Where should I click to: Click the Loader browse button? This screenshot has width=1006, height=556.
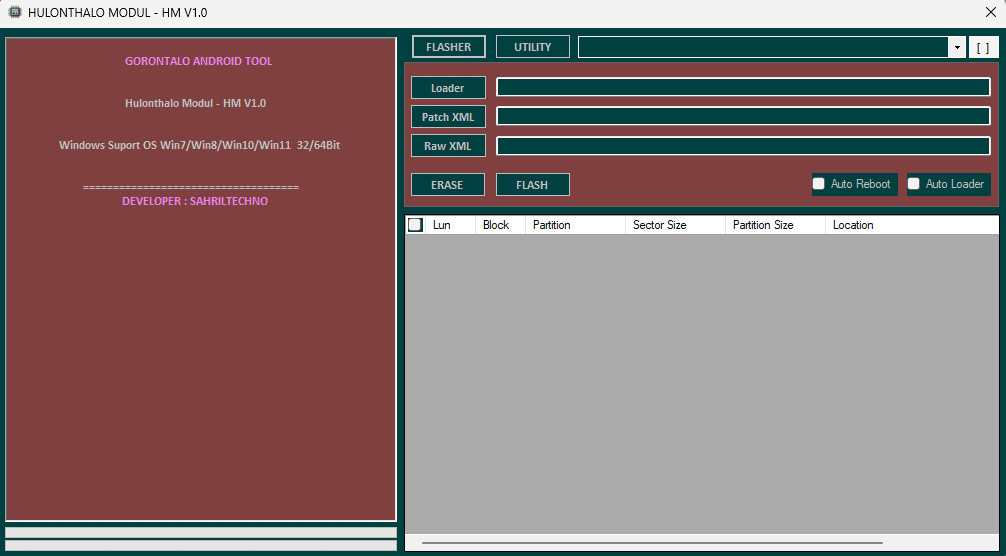tap(447, 88)
